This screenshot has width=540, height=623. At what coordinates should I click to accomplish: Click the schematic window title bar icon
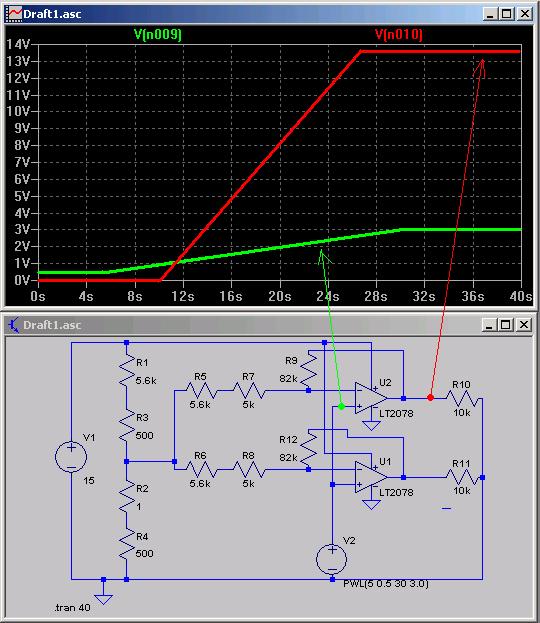pyautogui.click(x=14, y=325)
